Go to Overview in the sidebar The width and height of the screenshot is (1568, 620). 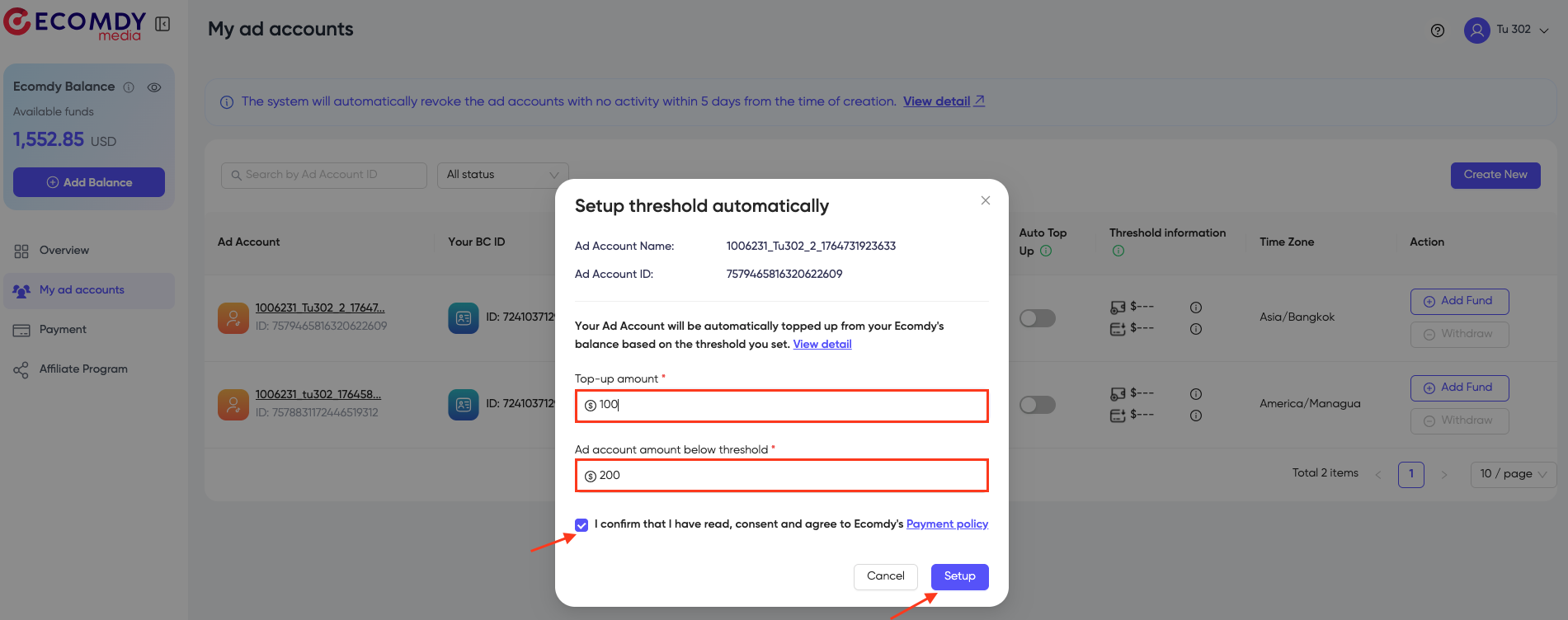point(64,251)
